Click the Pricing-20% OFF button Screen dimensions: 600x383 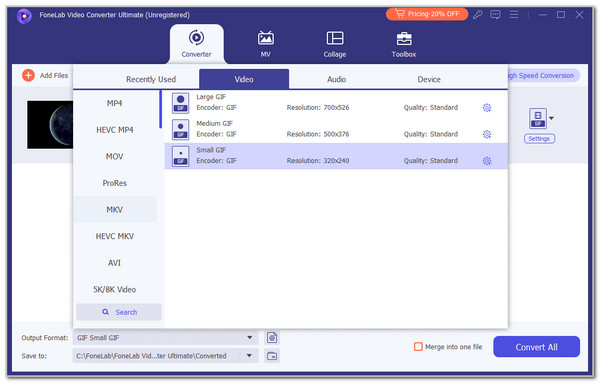pos(427,14)
